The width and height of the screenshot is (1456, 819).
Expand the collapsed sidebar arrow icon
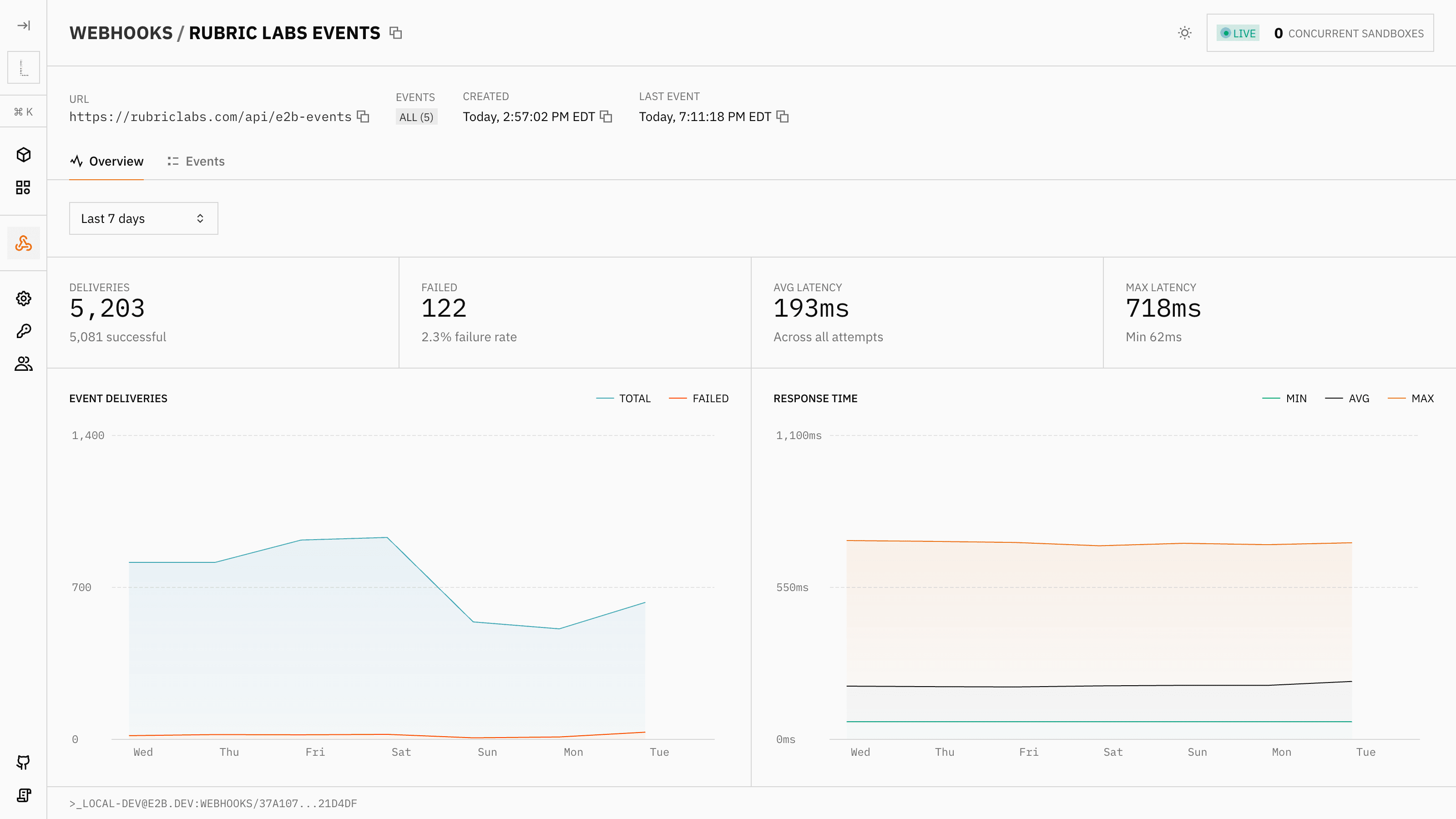click(x=23, y=25)
